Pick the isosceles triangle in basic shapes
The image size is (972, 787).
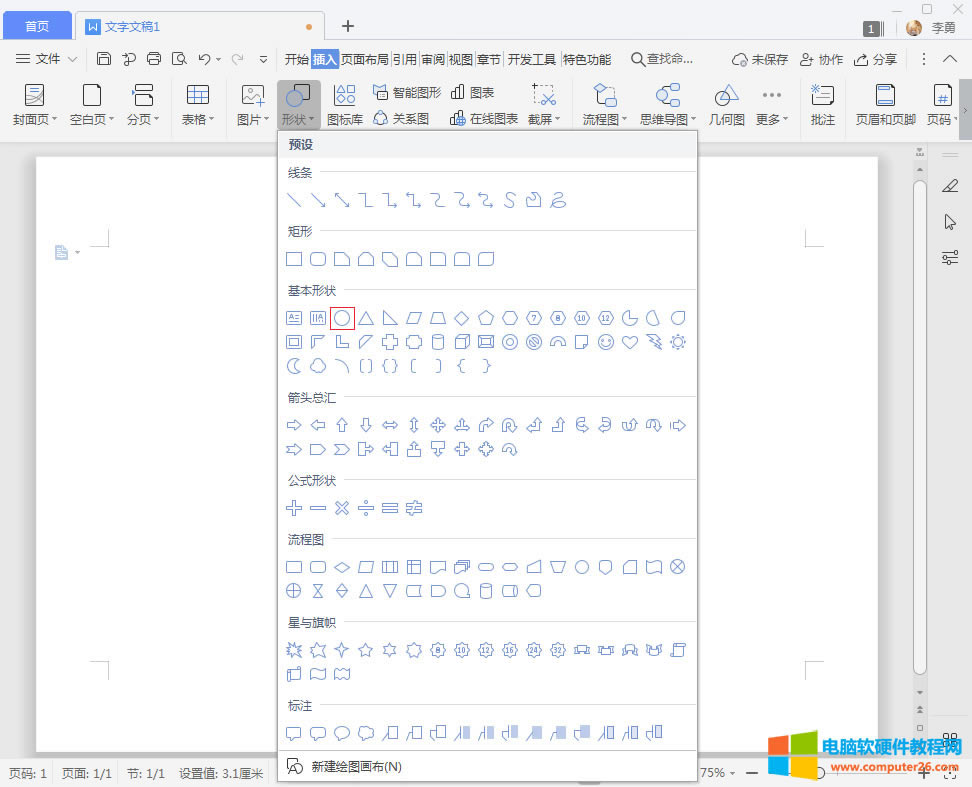[366, 318]
